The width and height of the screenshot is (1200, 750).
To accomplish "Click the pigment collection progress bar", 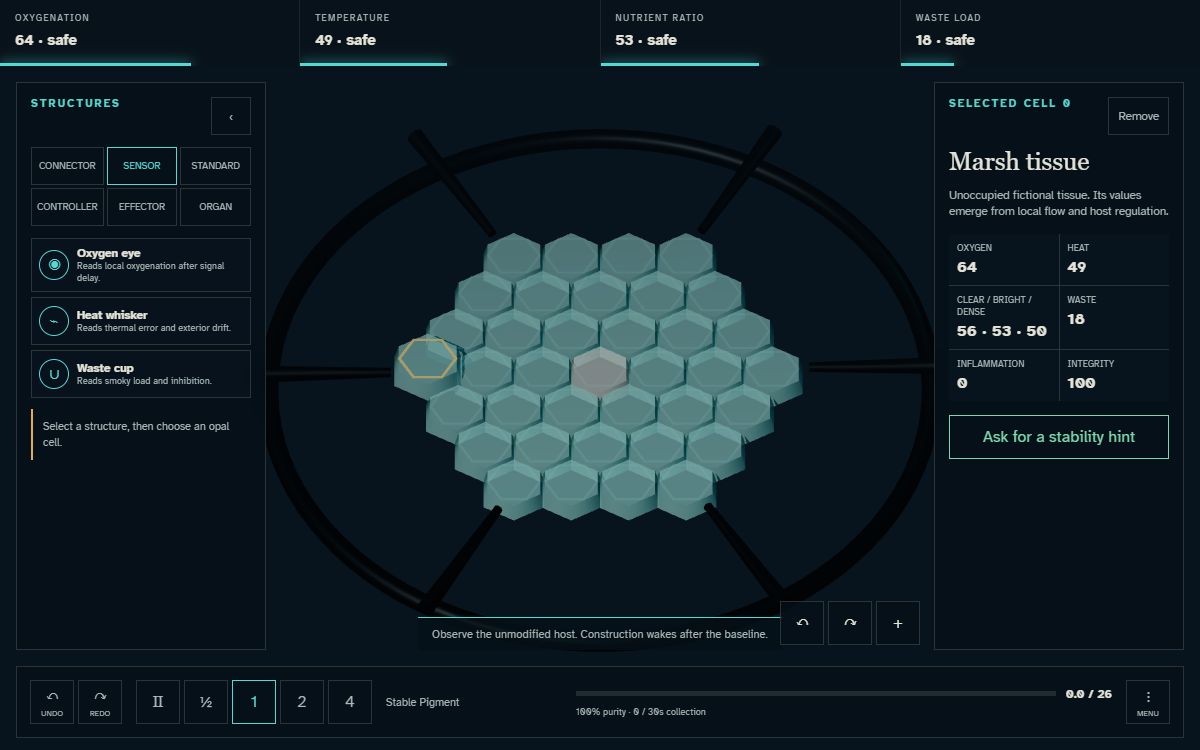I will 816,693.
